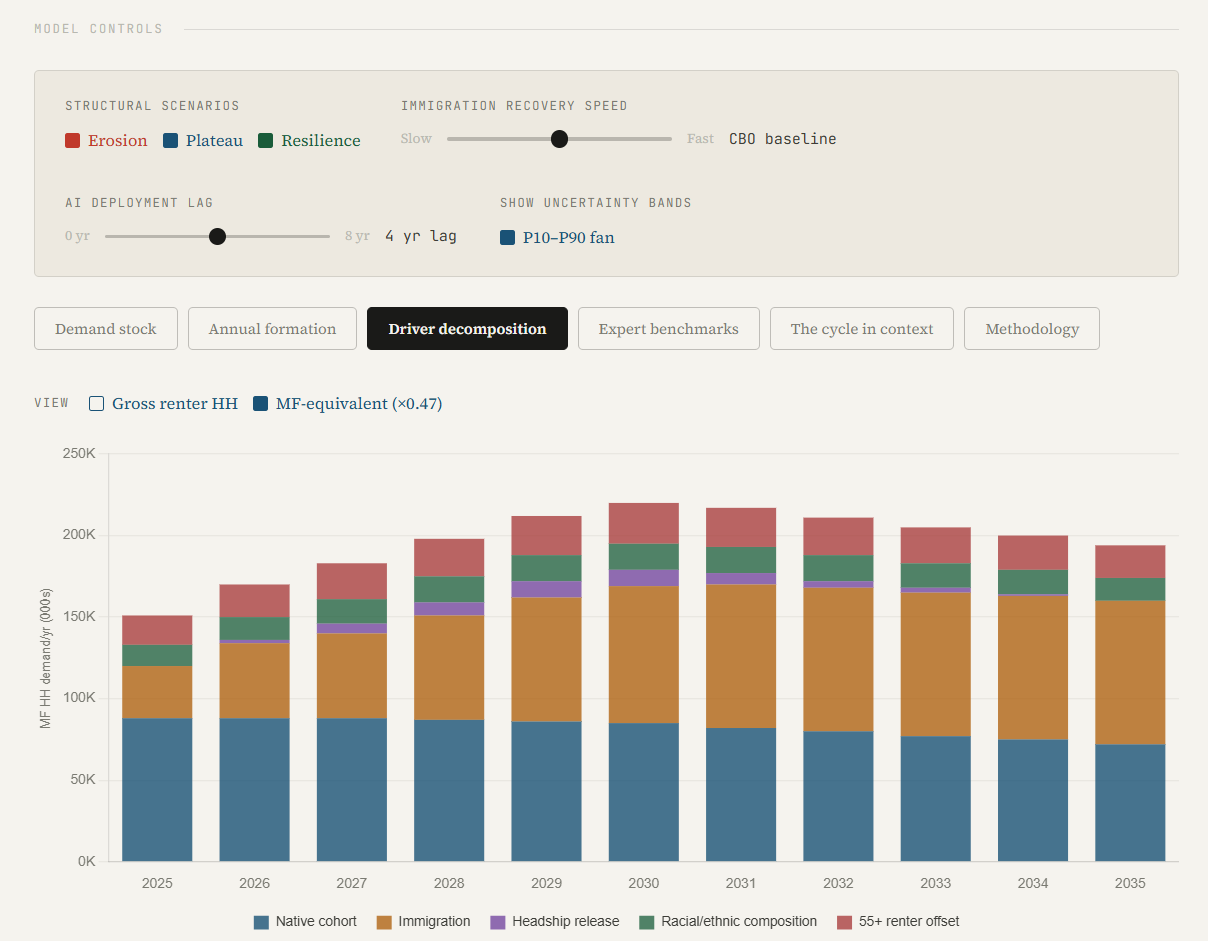Open the Annual formation tab
The image size is (1208, 941).
click(272, 329)
